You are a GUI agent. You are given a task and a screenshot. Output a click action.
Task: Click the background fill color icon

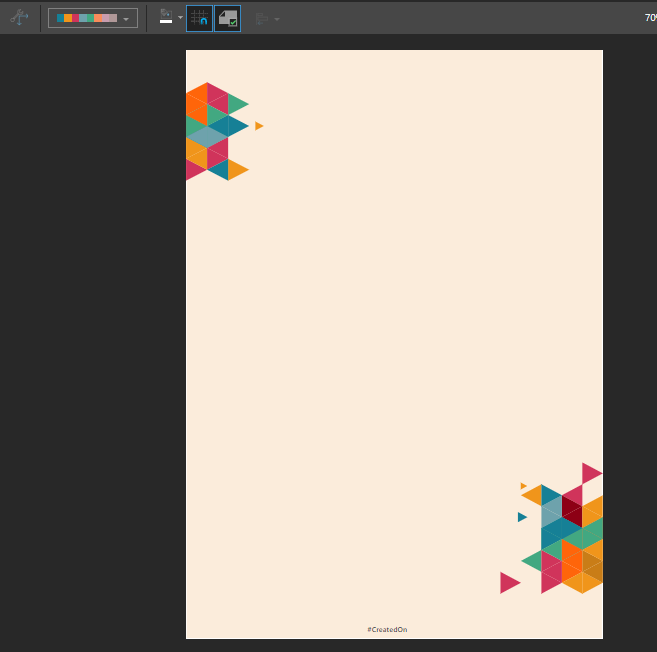click(166, 17)
